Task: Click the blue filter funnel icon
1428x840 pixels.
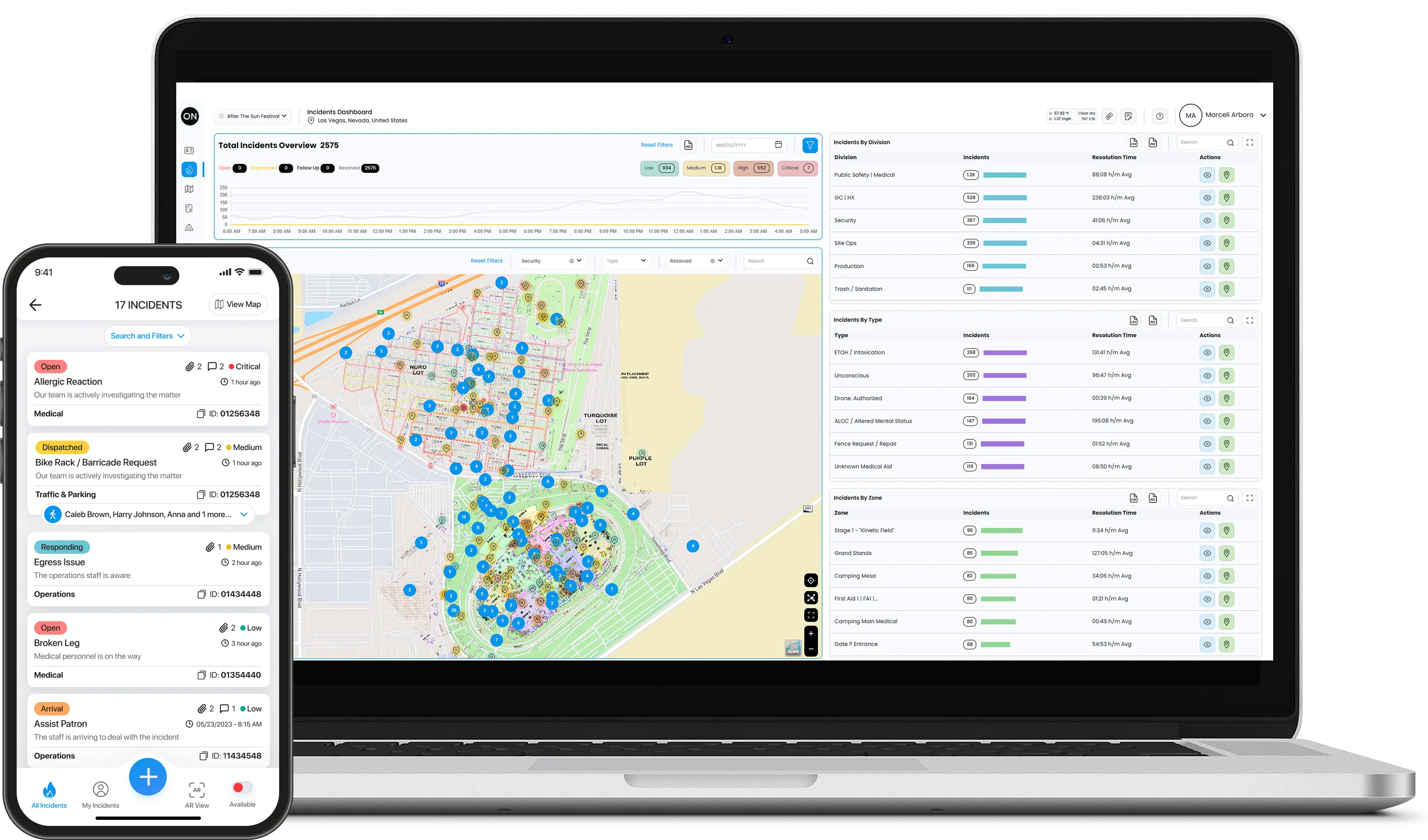Action: [x=810, y=146]
